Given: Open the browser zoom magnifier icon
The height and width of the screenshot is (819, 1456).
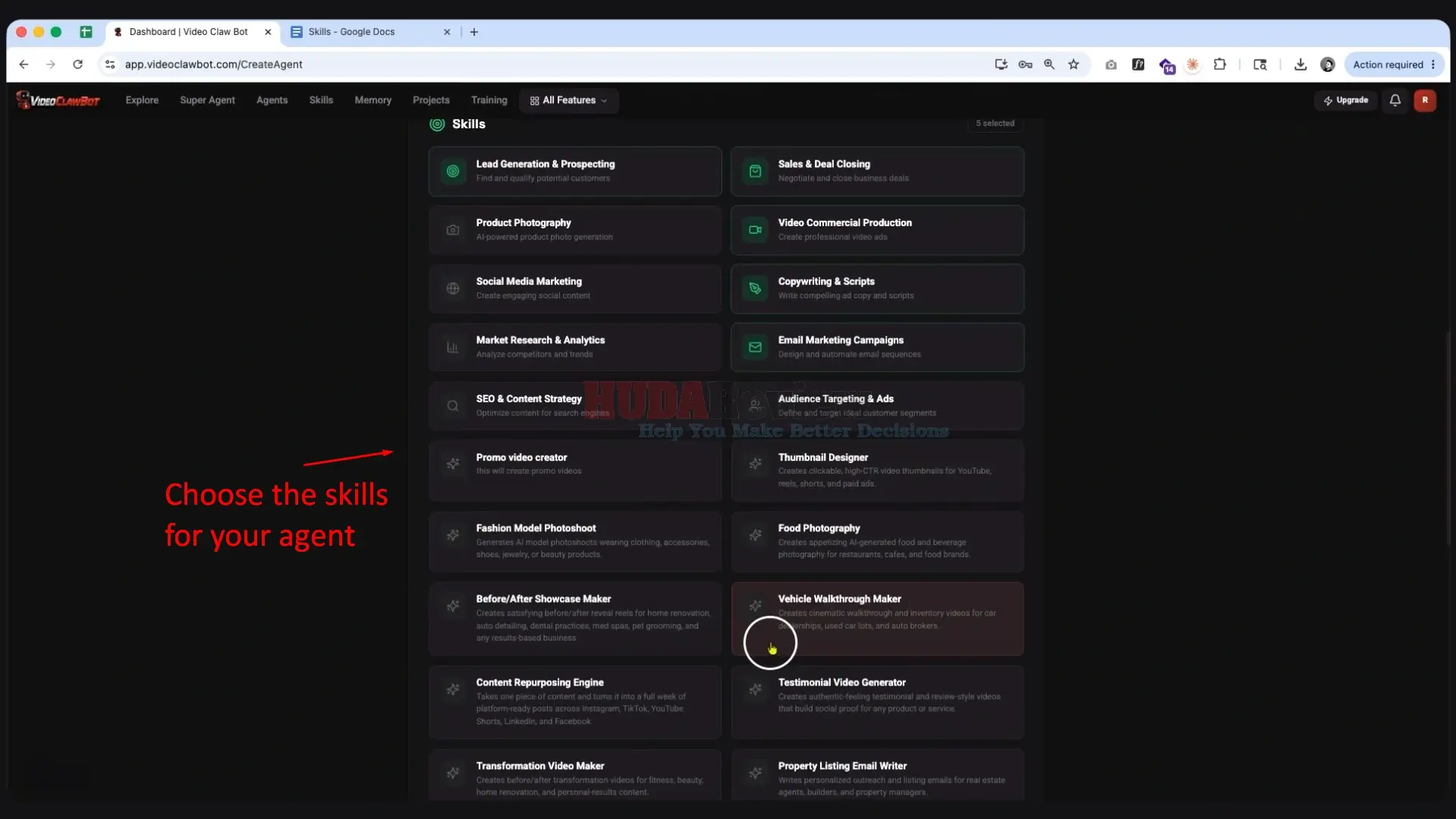Looking at the screenshot, I should [1049, 65].
